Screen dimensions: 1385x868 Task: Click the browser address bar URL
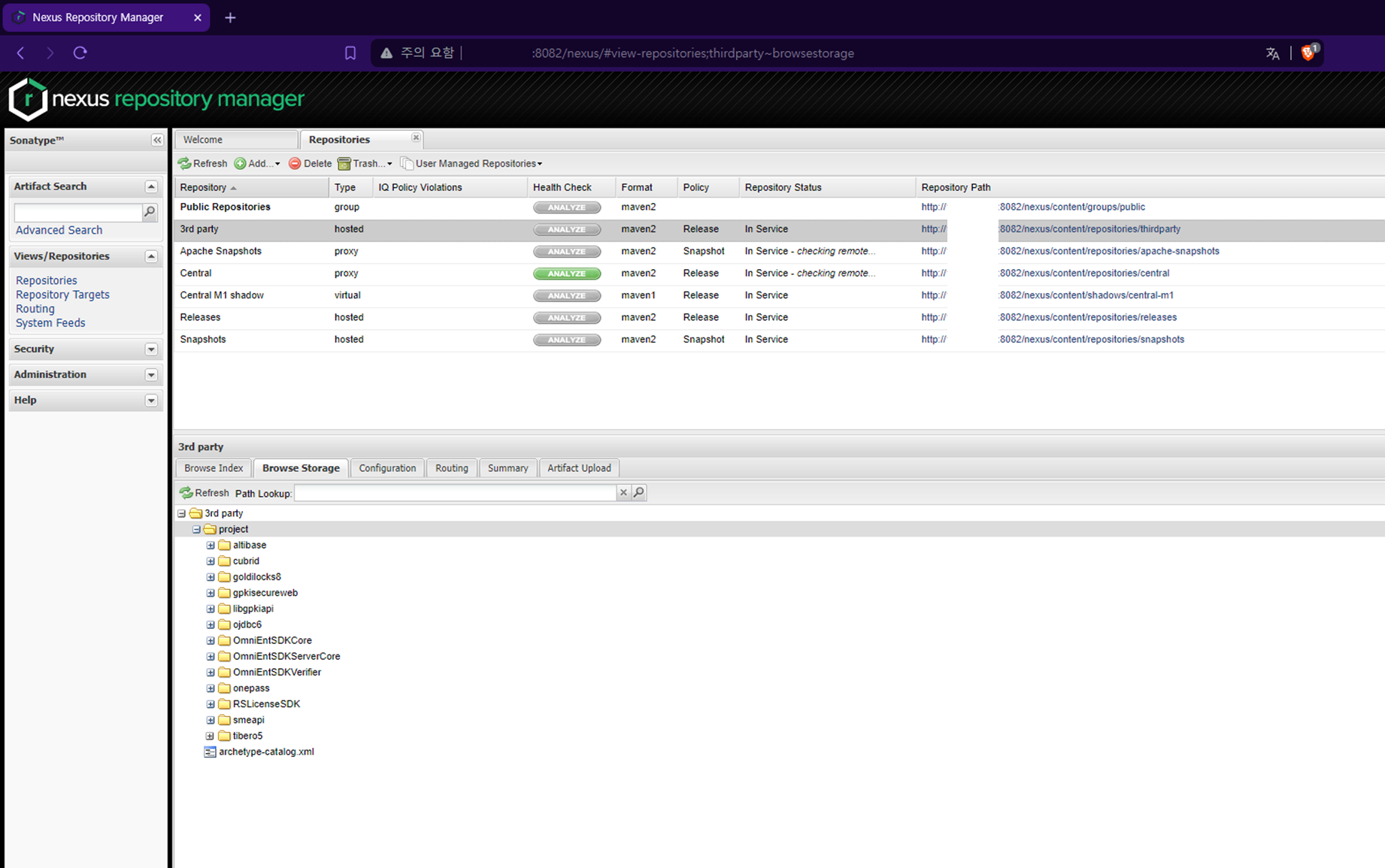pyautogui.click(x=692, y=53)
